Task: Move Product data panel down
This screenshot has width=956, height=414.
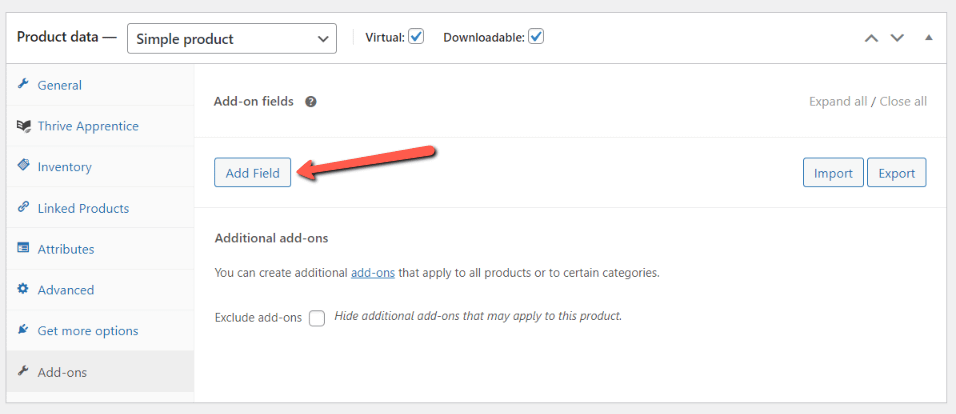Action: (x=897, y=38)
